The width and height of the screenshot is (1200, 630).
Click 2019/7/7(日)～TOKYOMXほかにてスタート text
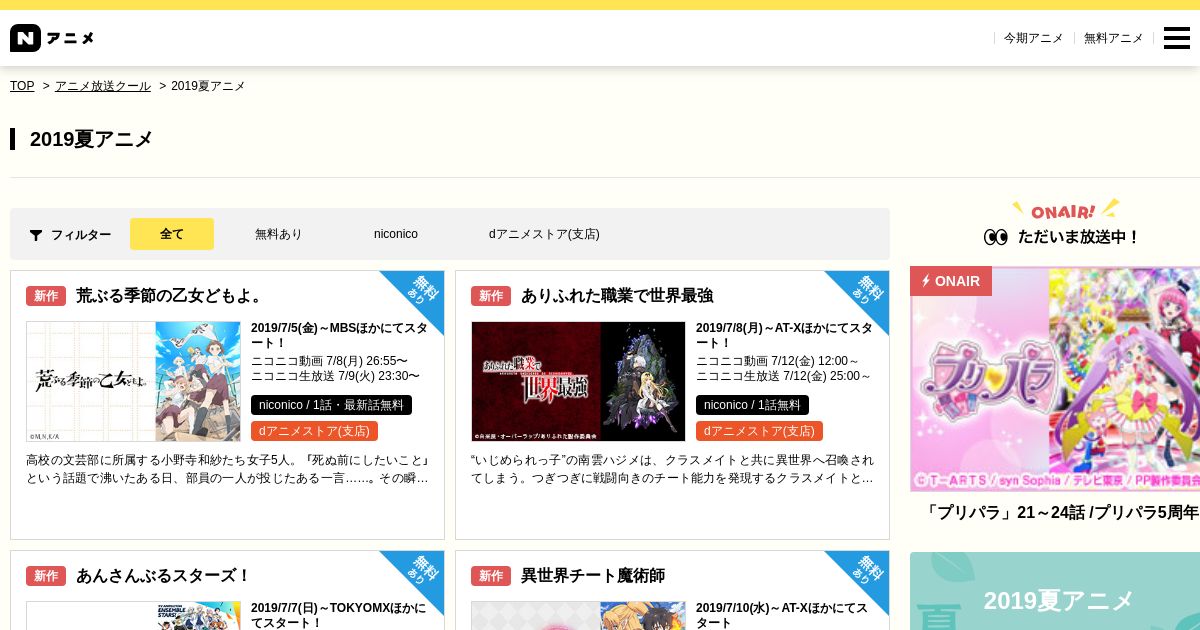coord(340,615)
